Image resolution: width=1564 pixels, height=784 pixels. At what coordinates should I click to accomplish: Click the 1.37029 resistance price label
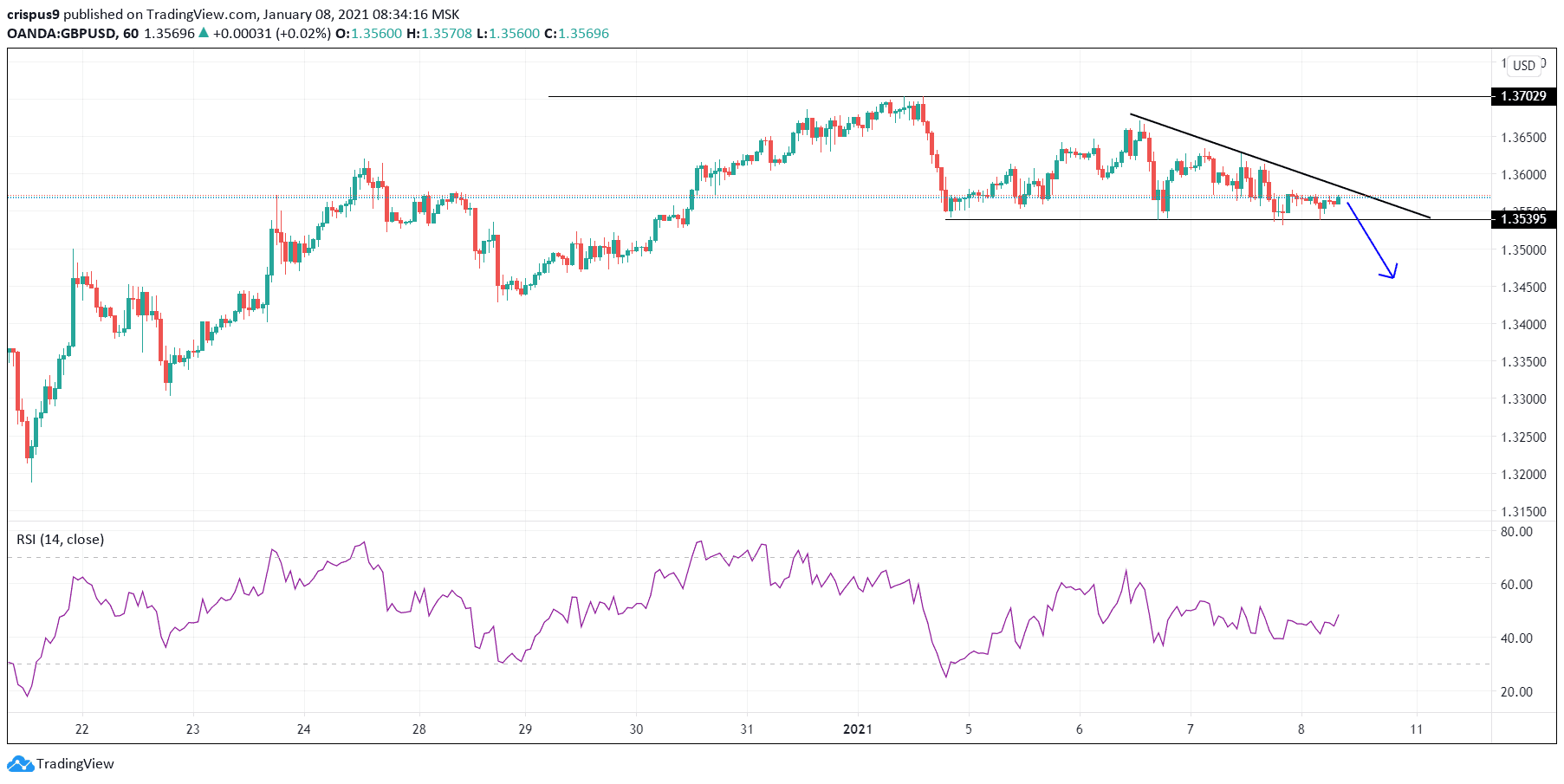(x=1522, y=96)
